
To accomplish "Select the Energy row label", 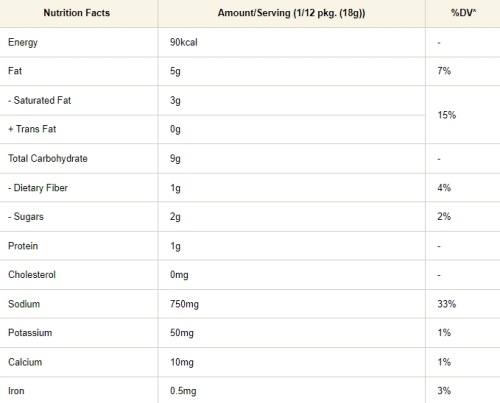I will click(x=23, y=42).
